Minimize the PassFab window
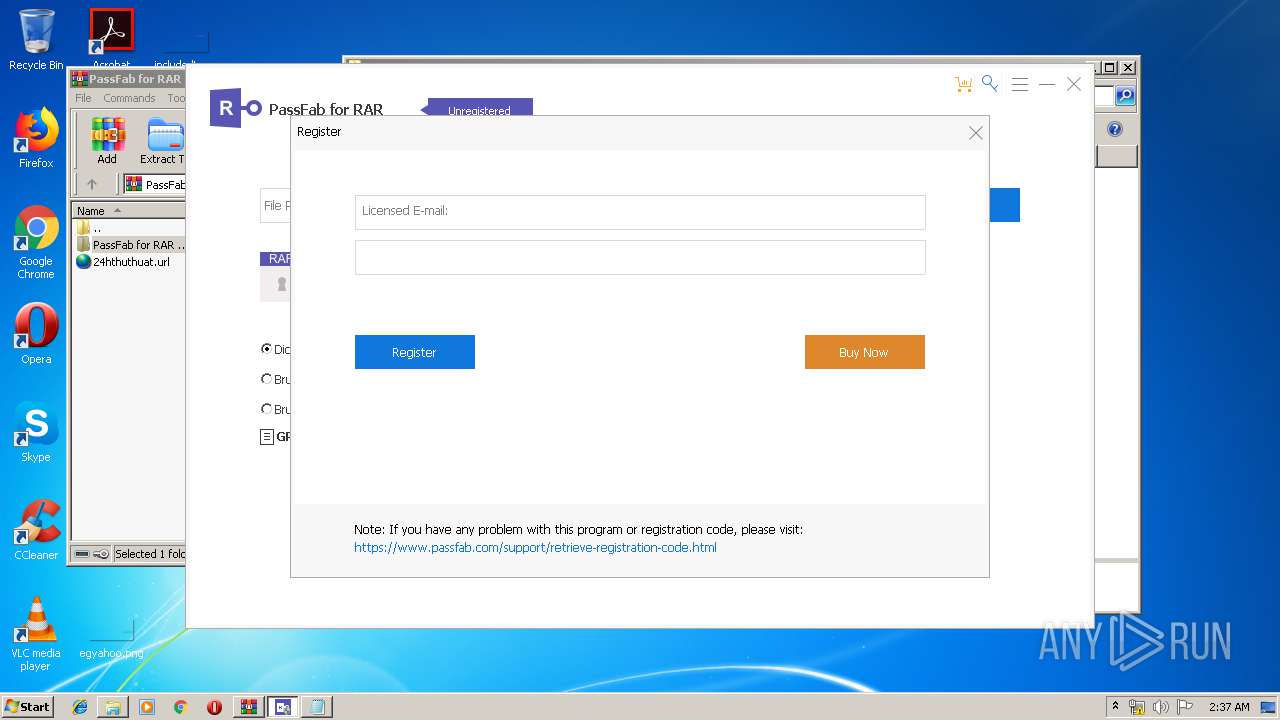 pyautogui.click(x=1047, y=85)
